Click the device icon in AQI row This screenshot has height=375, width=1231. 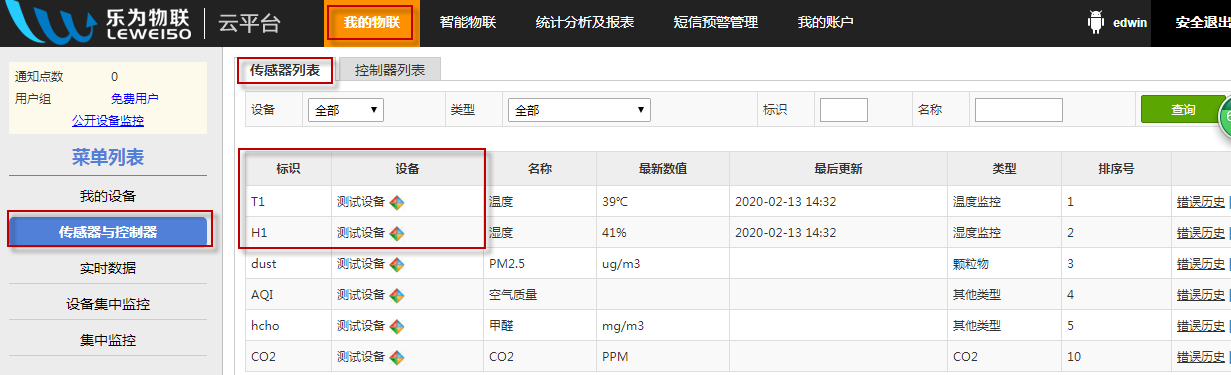coord(397,295)
